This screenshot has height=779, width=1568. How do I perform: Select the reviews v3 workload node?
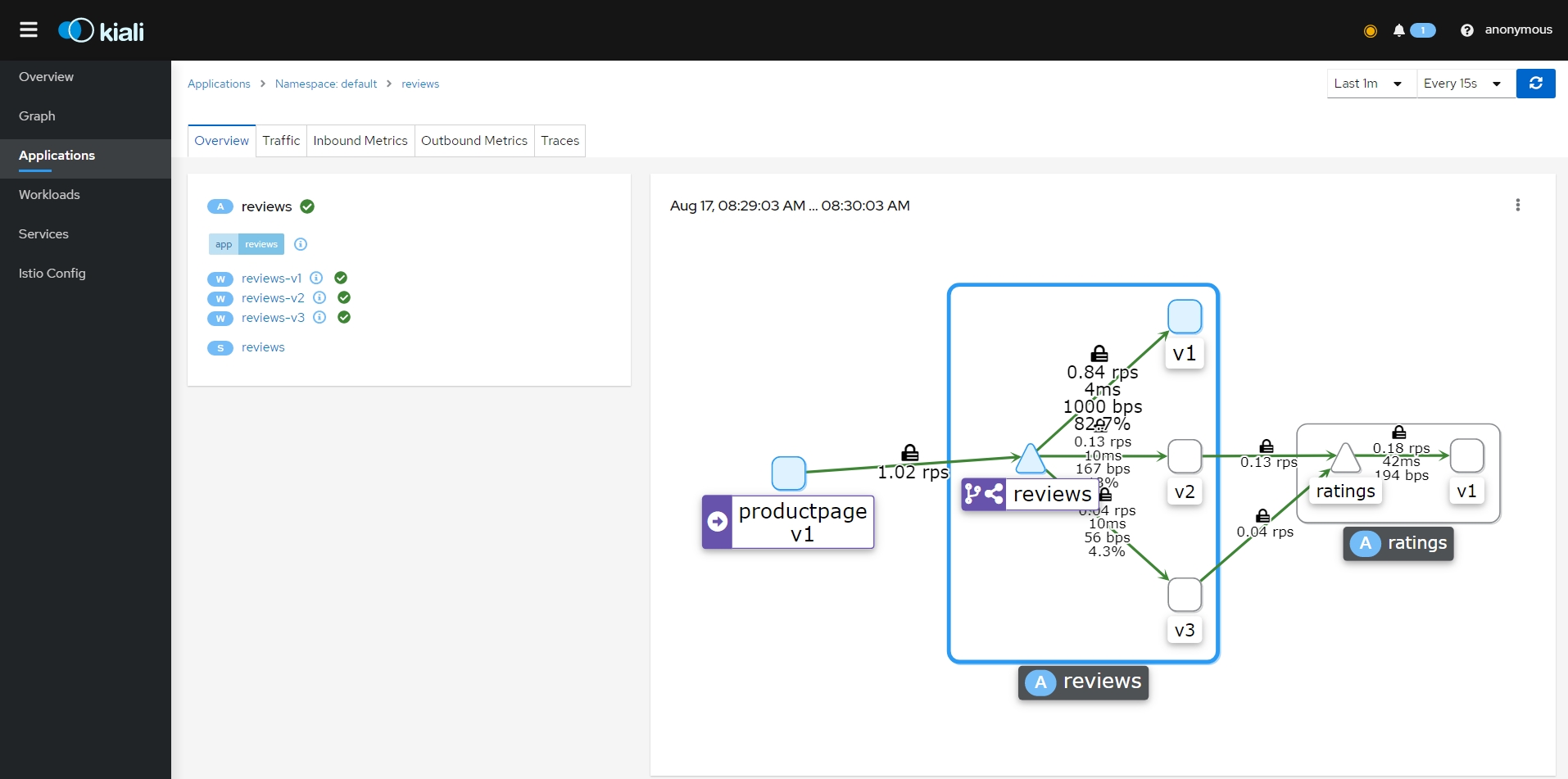pyautogui.click(x=1184, y=595)
